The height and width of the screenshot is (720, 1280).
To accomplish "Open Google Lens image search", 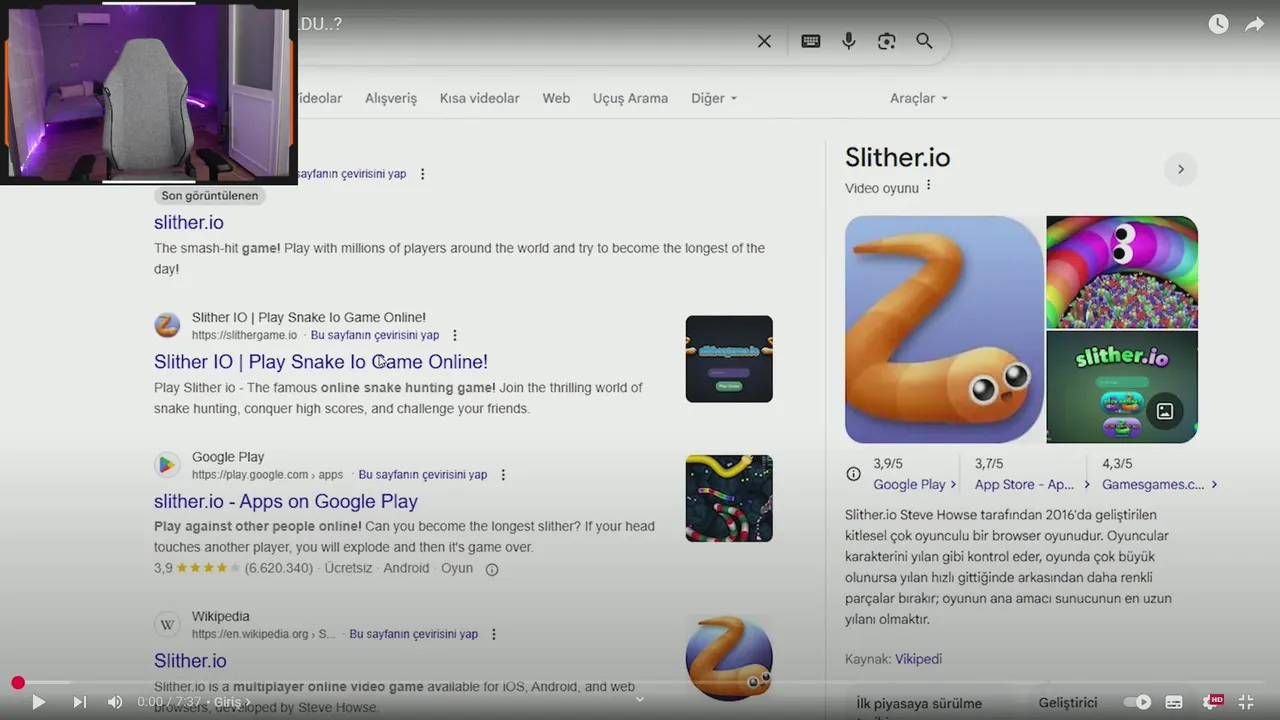I will [x=887, y=41].
